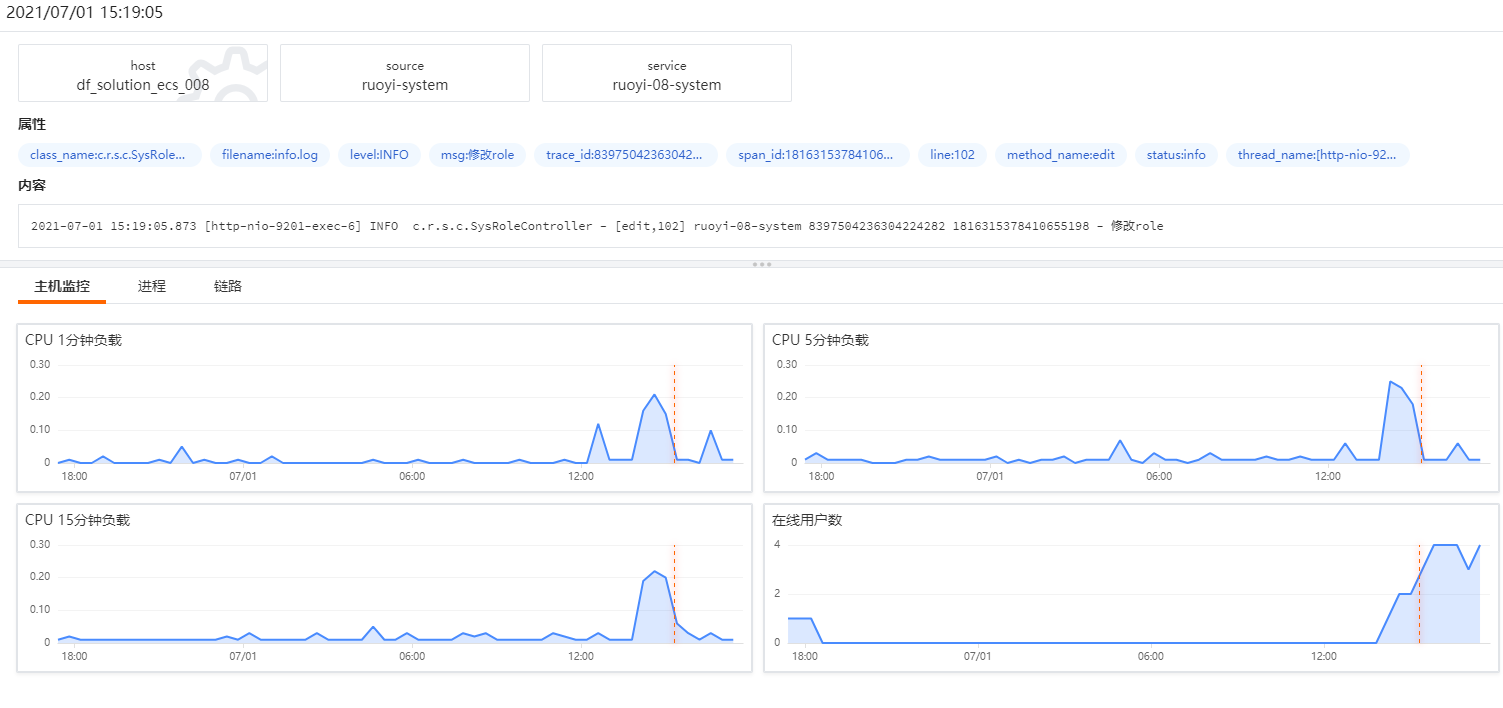Click the level:INFO attribute tag
Viewport: 1503px width, 708px height.
coord(379,155)
